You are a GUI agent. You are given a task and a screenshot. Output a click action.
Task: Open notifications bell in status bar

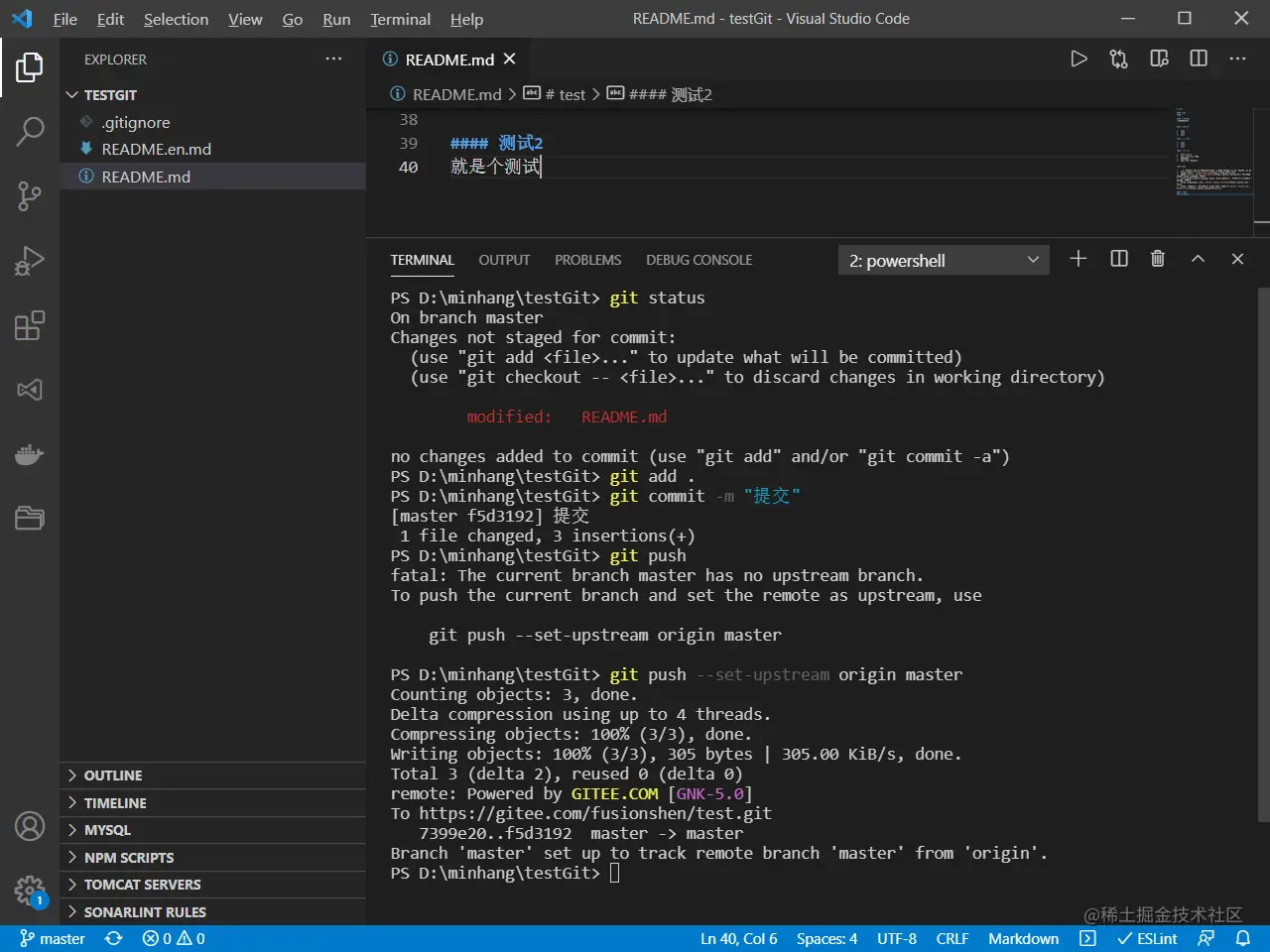coord(1242,938)
